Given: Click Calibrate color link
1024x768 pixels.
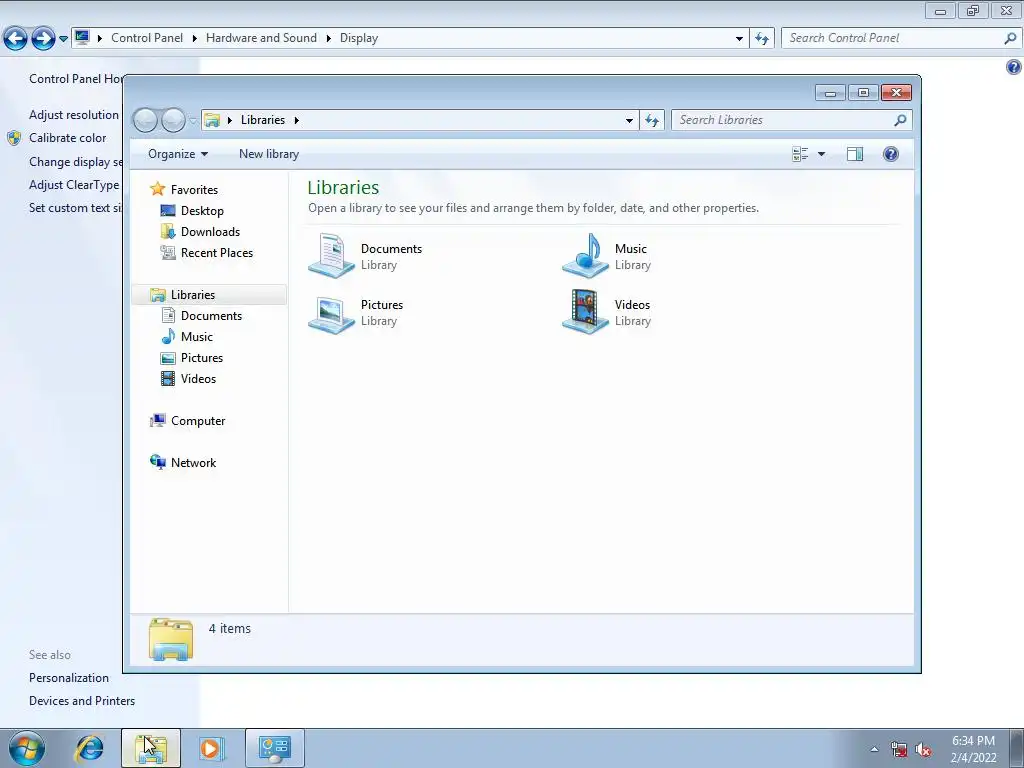Looking at the screenshot, I should pyautogui.click(x=67, y=138).
